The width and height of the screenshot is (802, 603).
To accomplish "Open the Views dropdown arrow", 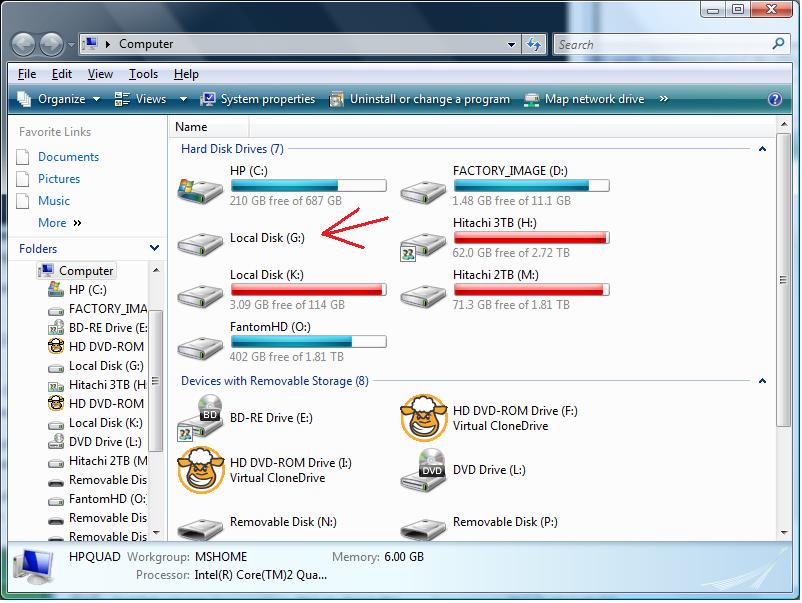I will (183, 99).
